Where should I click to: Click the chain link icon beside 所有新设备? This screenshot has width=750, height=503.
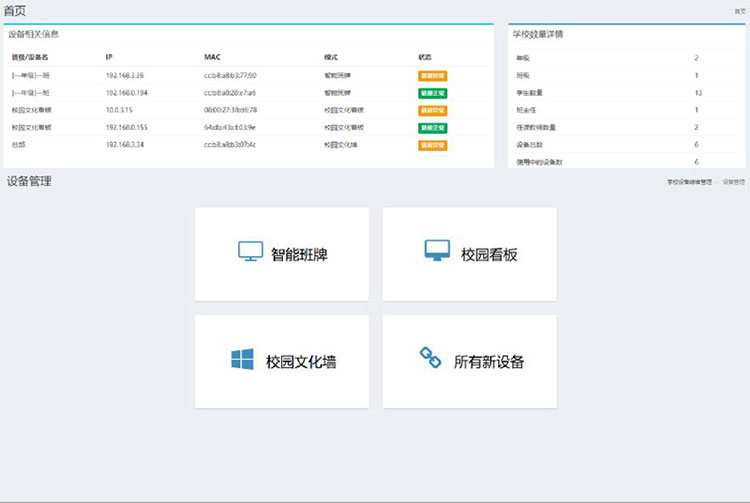tap(430, 358)
